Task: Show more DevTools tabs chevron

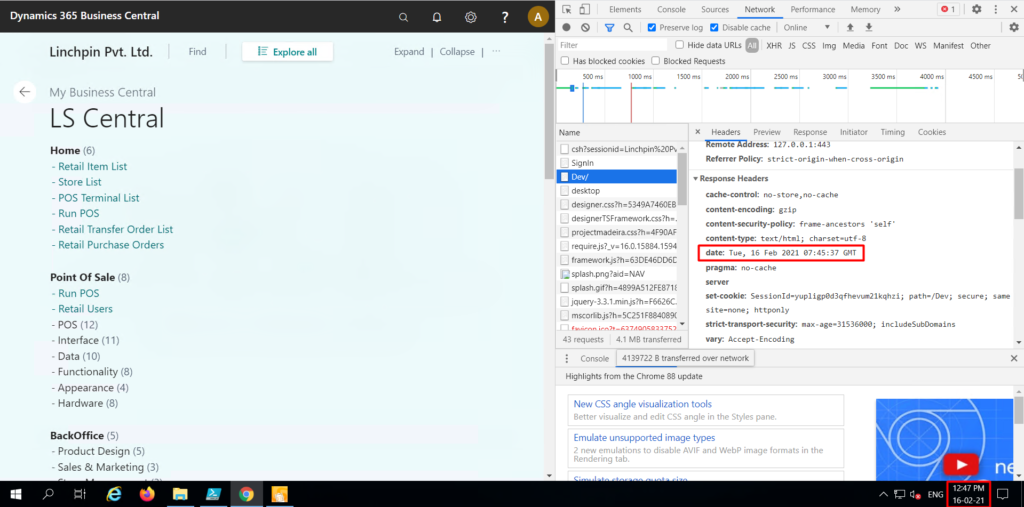Action: [x=897, y=9]
